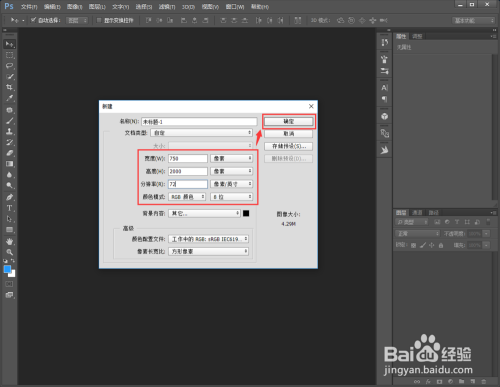Screen dimensions: 500x387
Task: Select the Blur tool
Action: point(9,175)
